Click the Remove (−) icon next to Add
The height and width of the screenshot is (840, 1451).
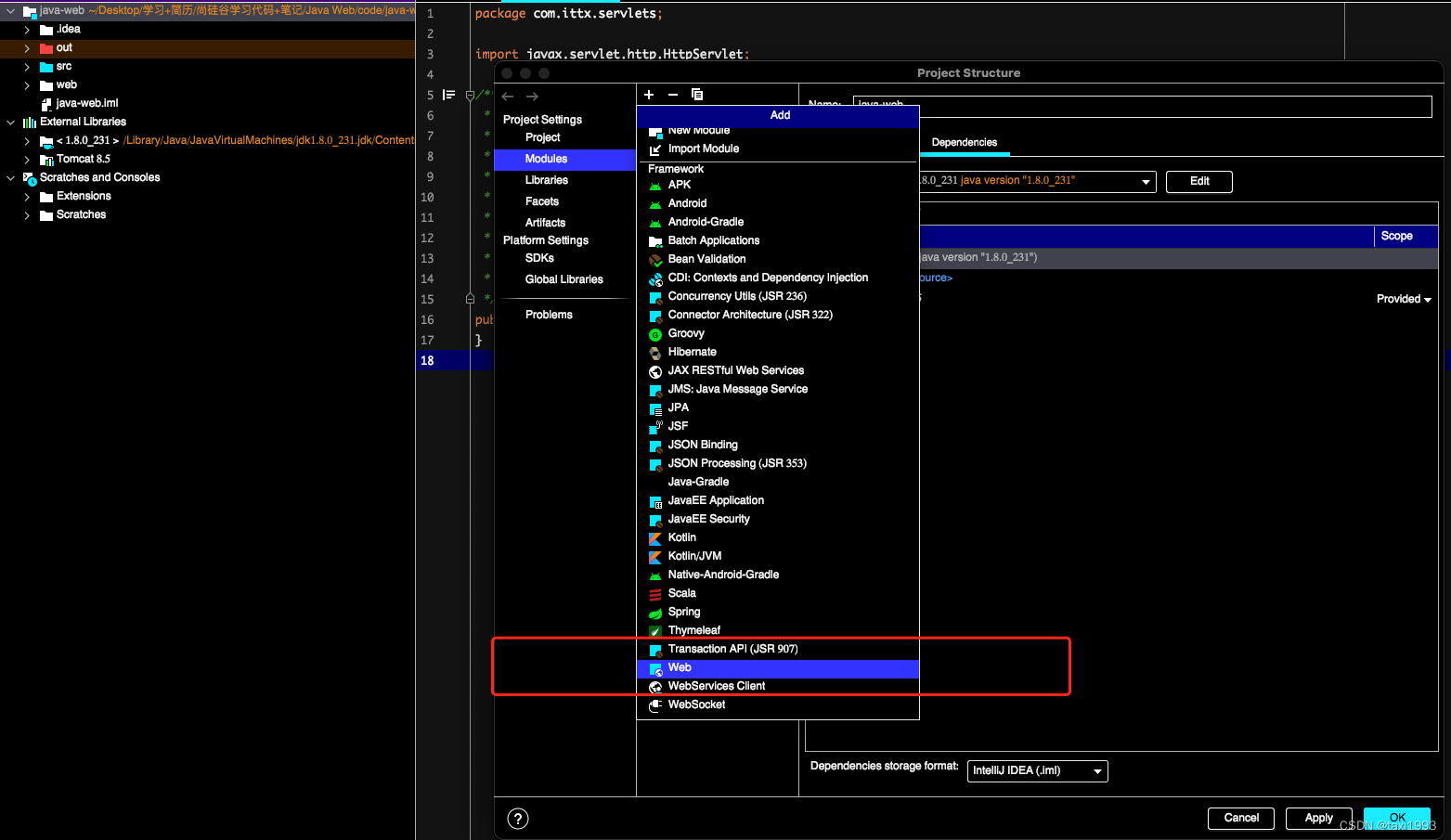click(672, 94)
